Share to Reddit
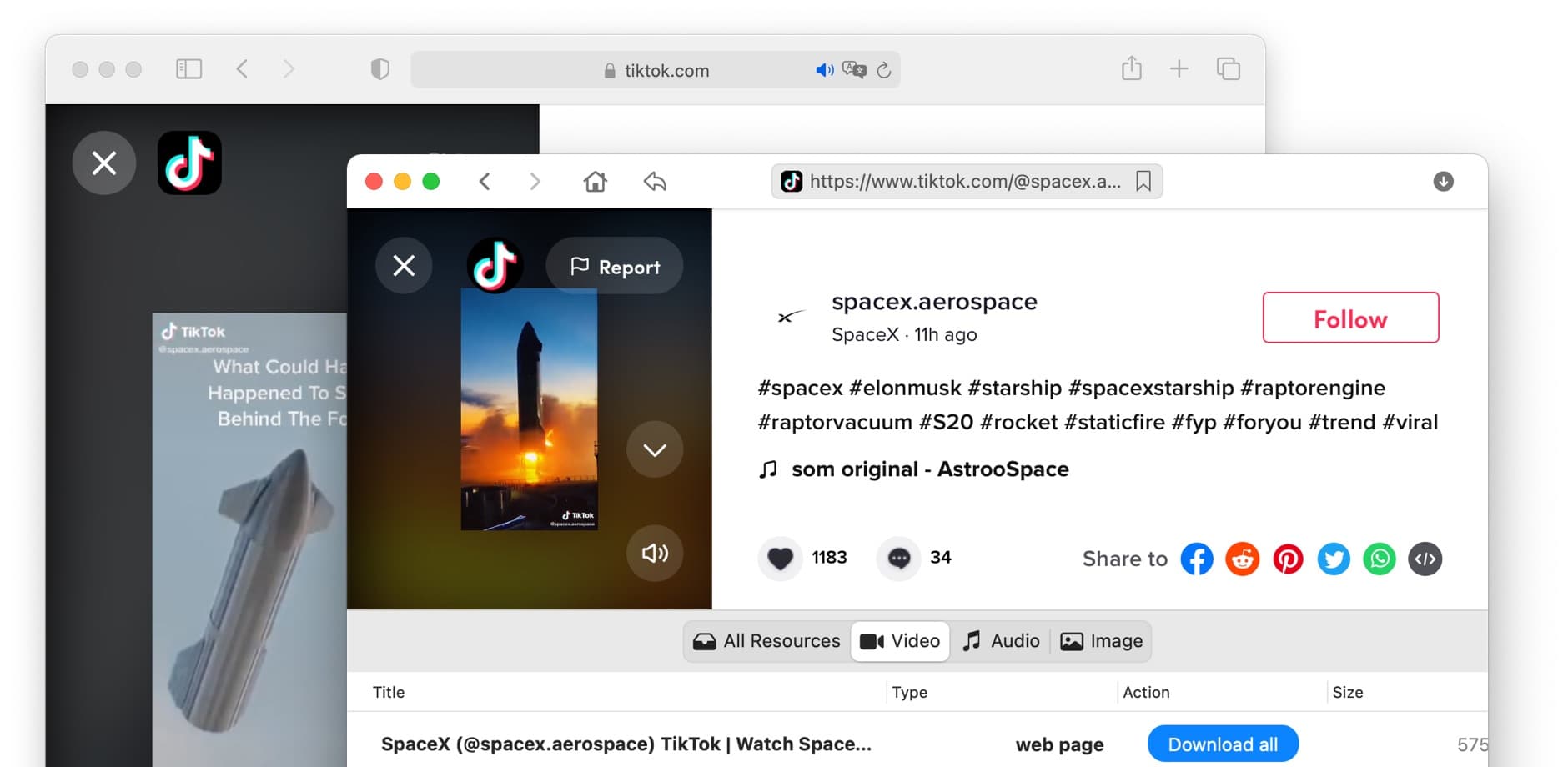Viewport: 1568px width, 767px height. 1243,559
